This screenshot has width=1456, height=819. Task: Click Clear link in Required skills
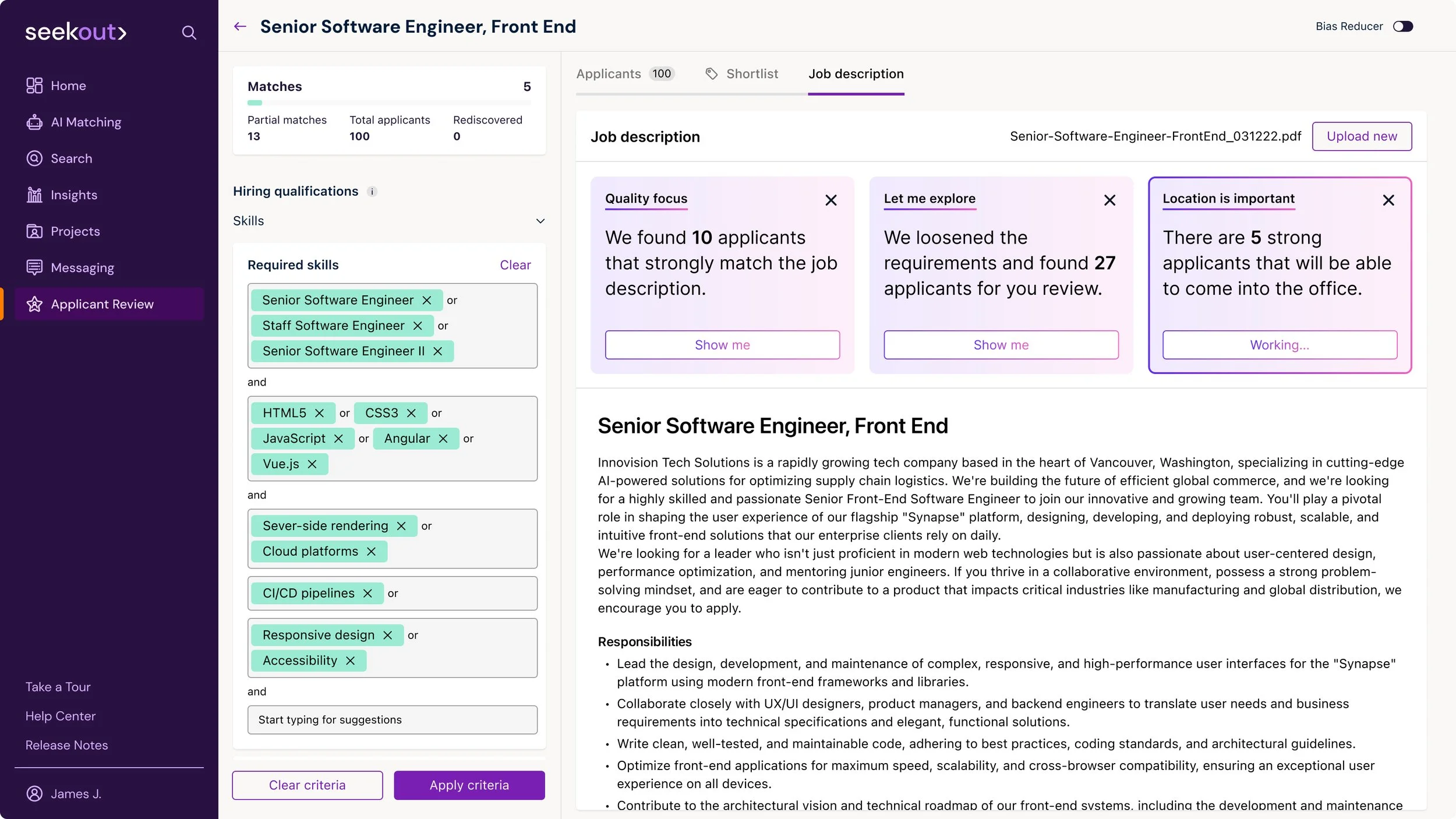tap(515, 265)
